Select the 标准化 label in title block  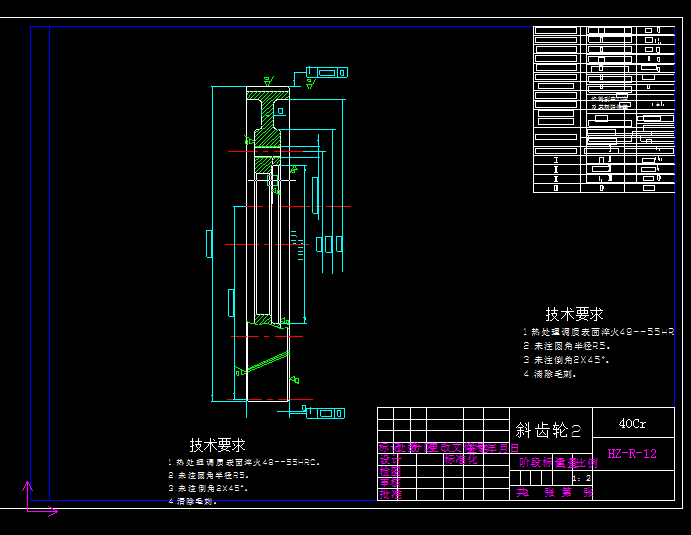[461, 460]
